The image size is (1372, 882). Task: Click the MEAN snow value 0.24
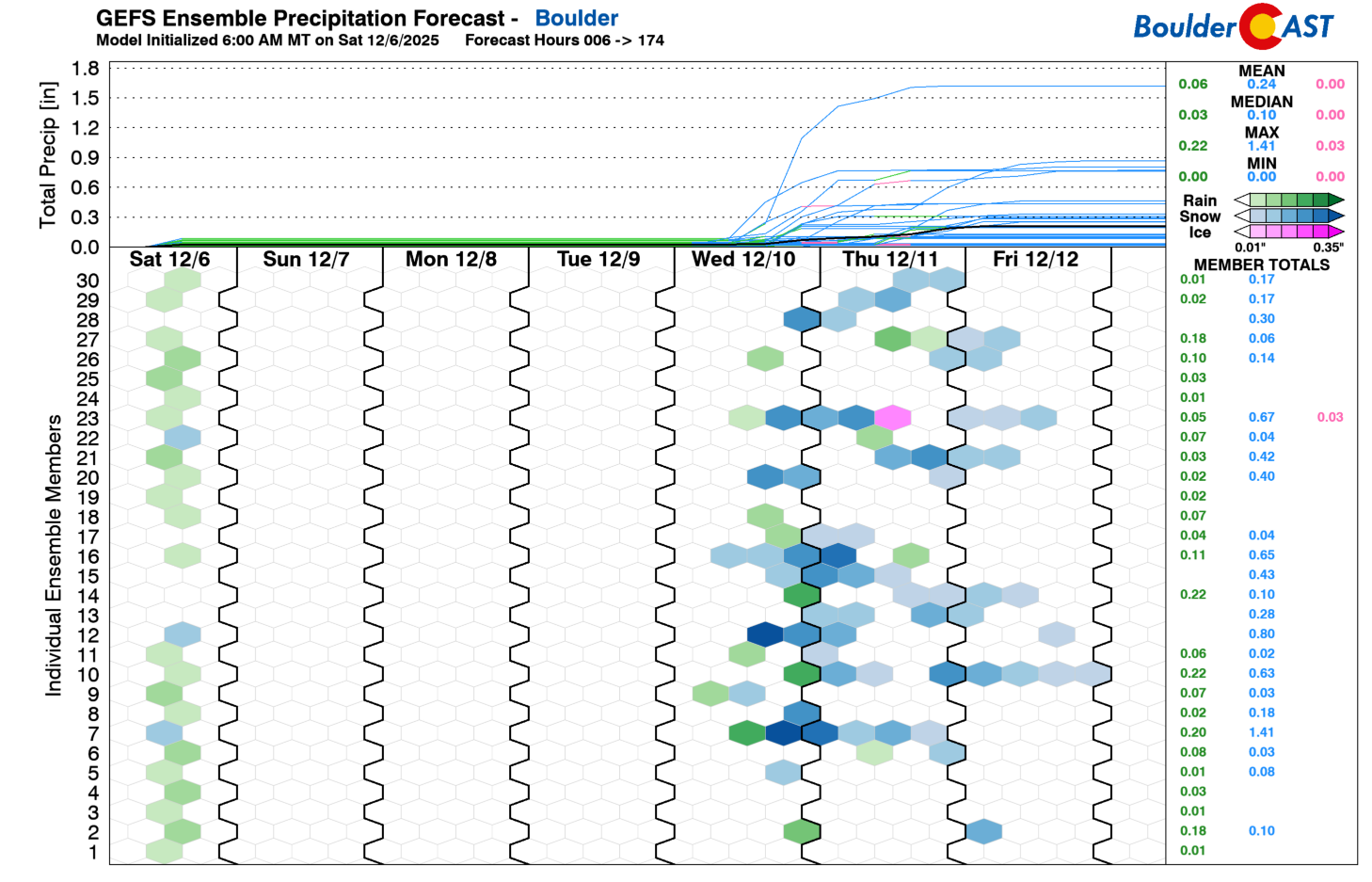click(1261, 84)
